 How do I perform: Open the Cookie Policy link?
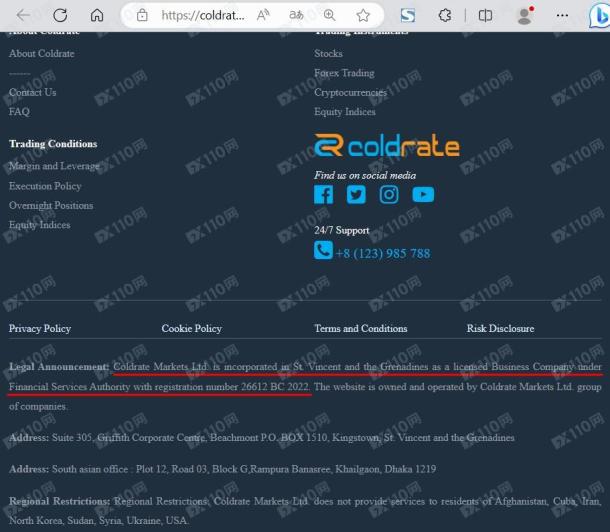pos(192,329)
